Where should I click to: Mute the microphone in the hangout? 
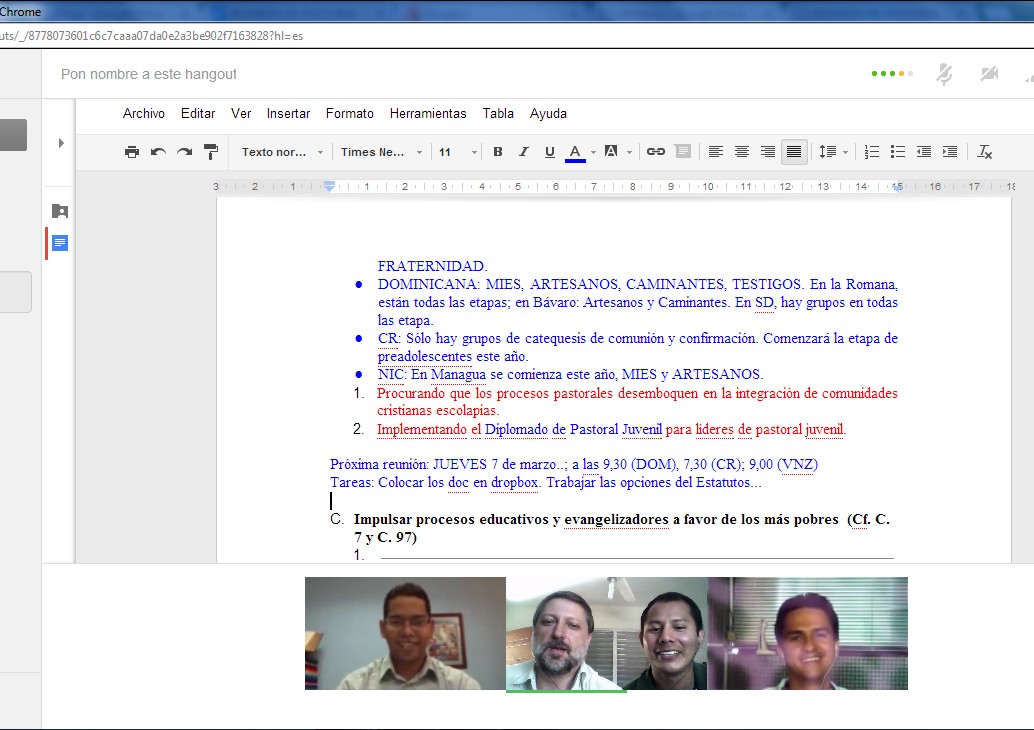[944, 74]
